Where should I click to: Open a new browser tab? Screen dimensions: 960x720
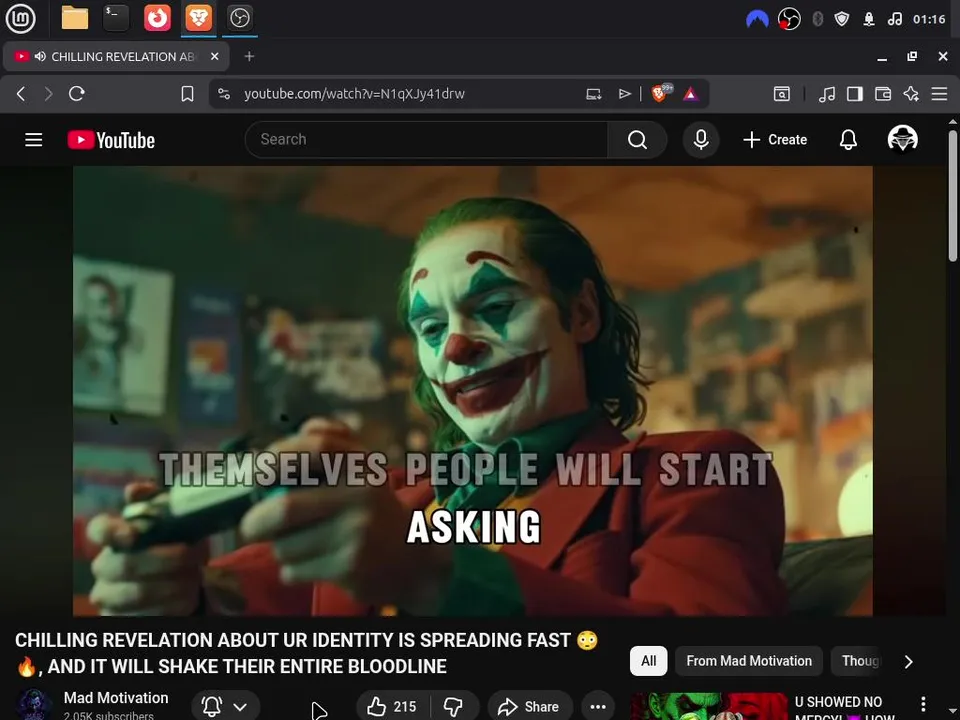tap(249, 56)
